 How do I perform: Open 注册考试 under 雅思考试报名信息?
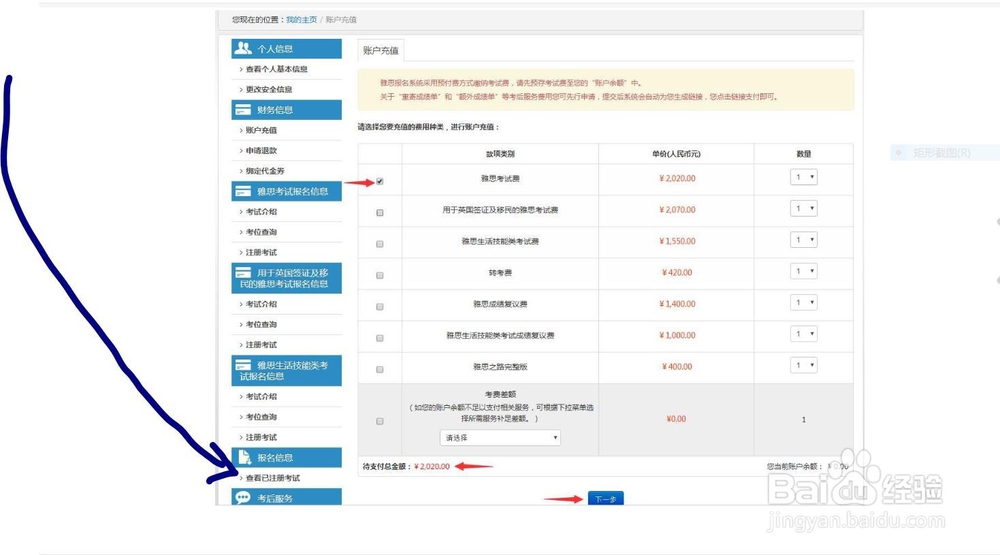tap(261, 253)
